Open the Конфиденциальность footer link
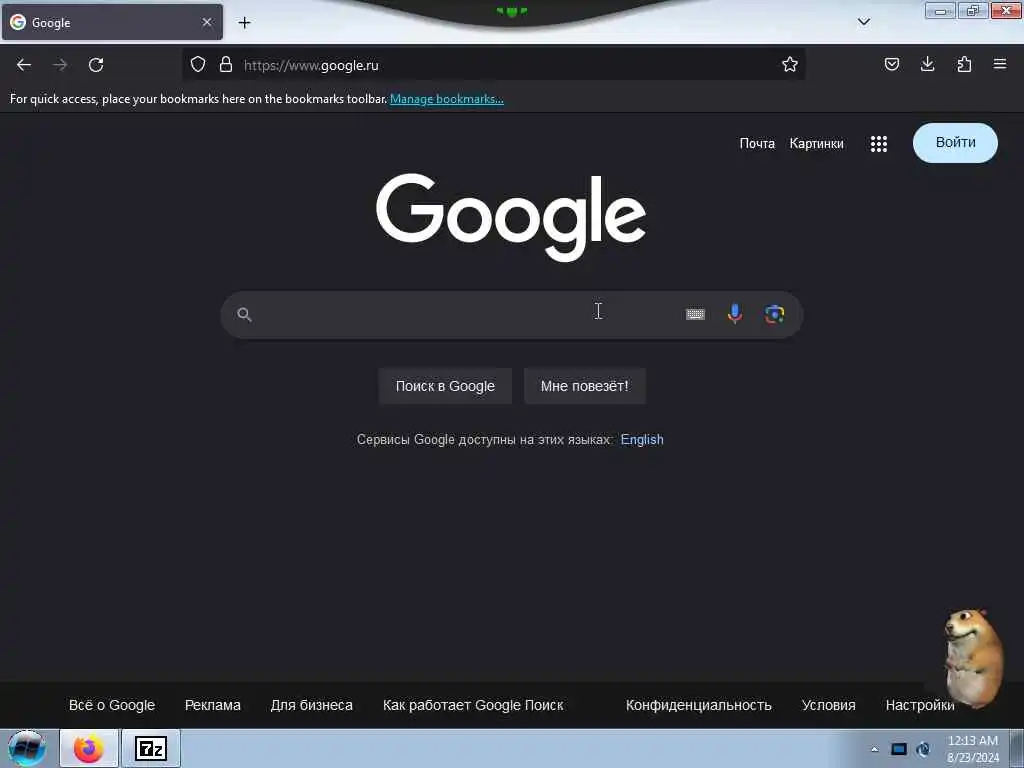The width and height of the screenshot is (1024, 768). point(698,705)
